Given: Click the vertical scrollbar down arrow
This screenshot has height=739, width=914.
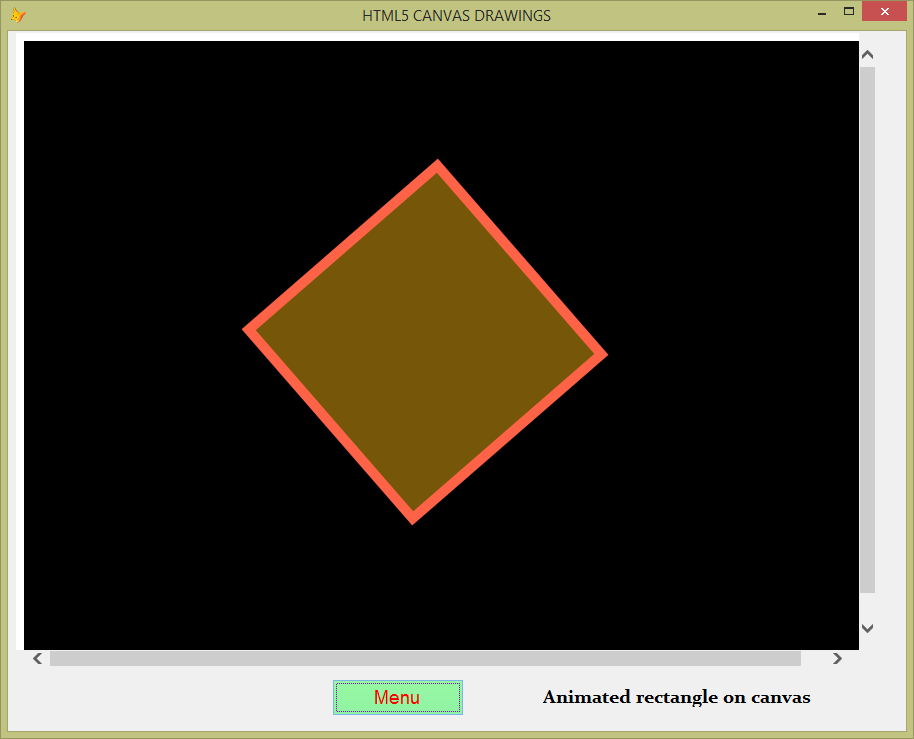Looking at the screenshot, I should (867, 628).
